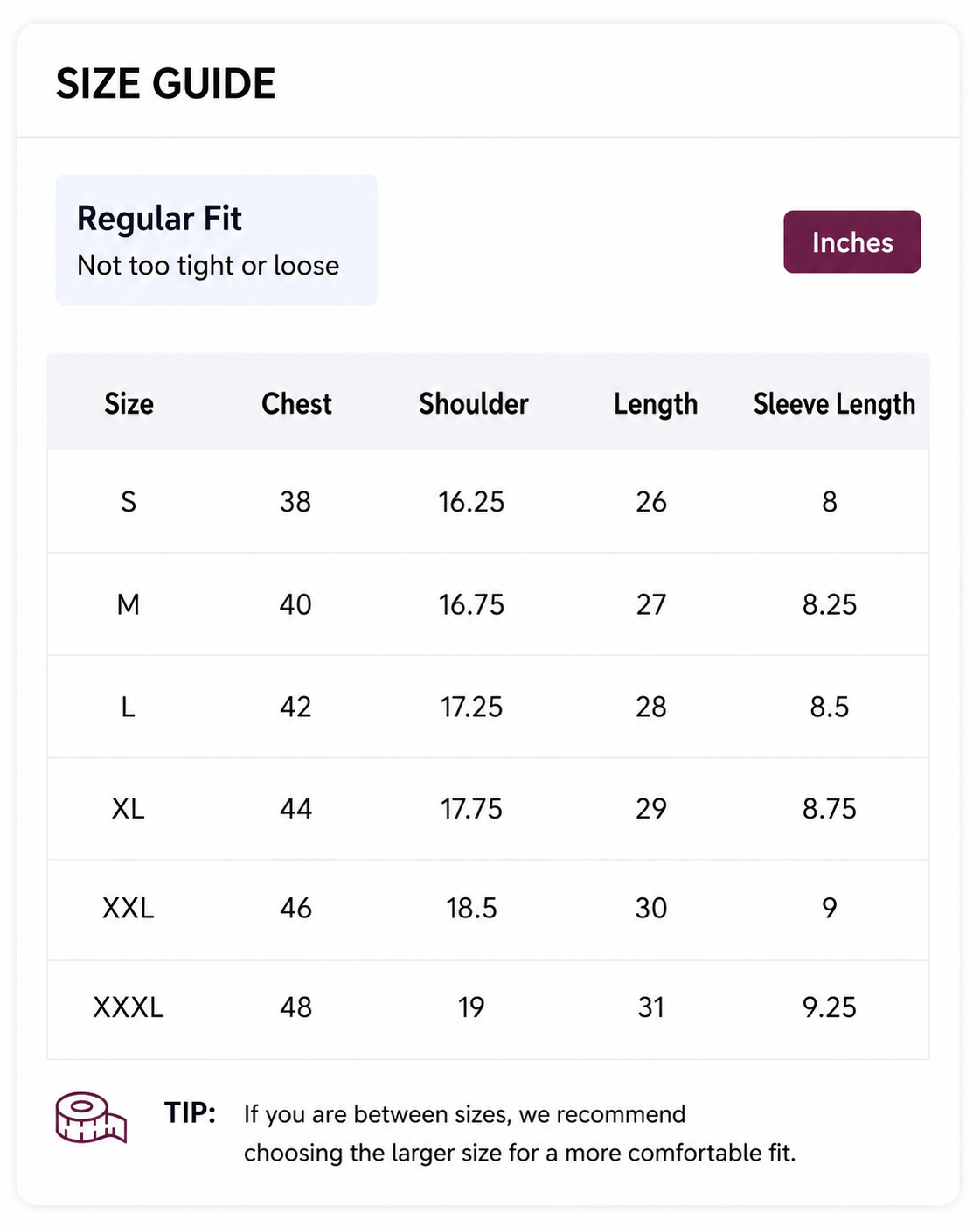
Task: Toggle the Inches unit button
Action: [851, 241]
